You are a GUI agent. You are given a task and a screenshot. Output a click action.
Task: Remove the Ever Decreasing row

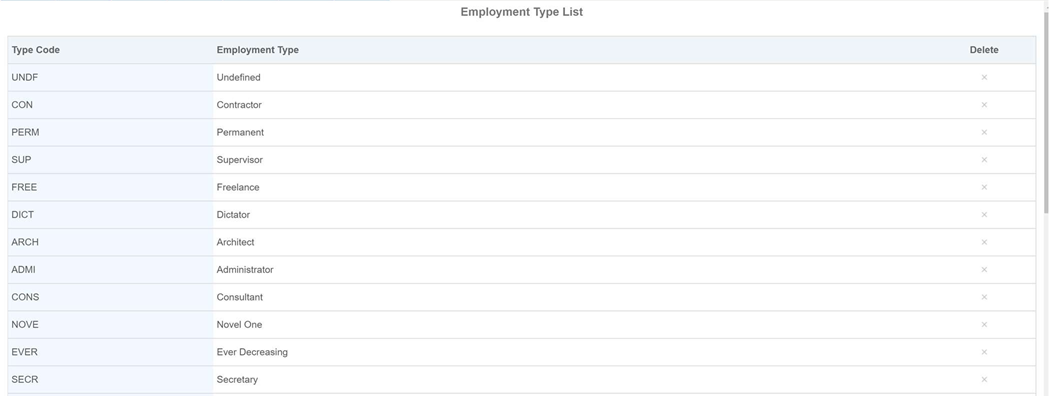[983, 352]
